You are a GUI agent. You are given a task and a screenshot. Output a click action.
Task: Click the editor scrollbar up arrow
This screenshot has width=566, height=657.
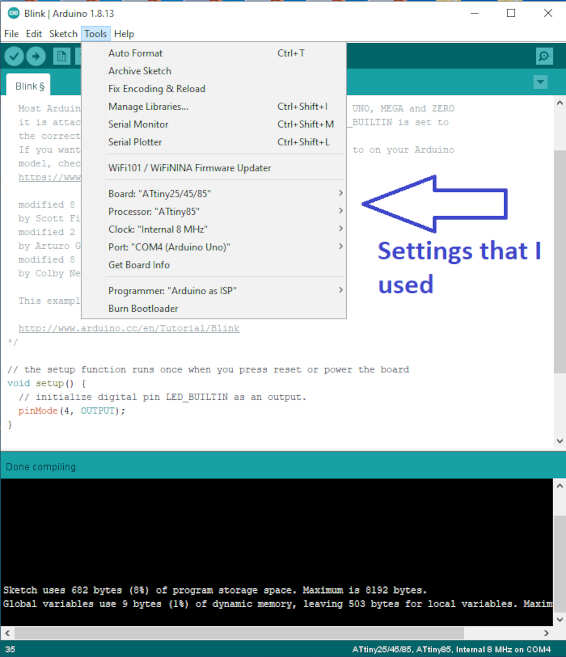click(x=560, y=103)
